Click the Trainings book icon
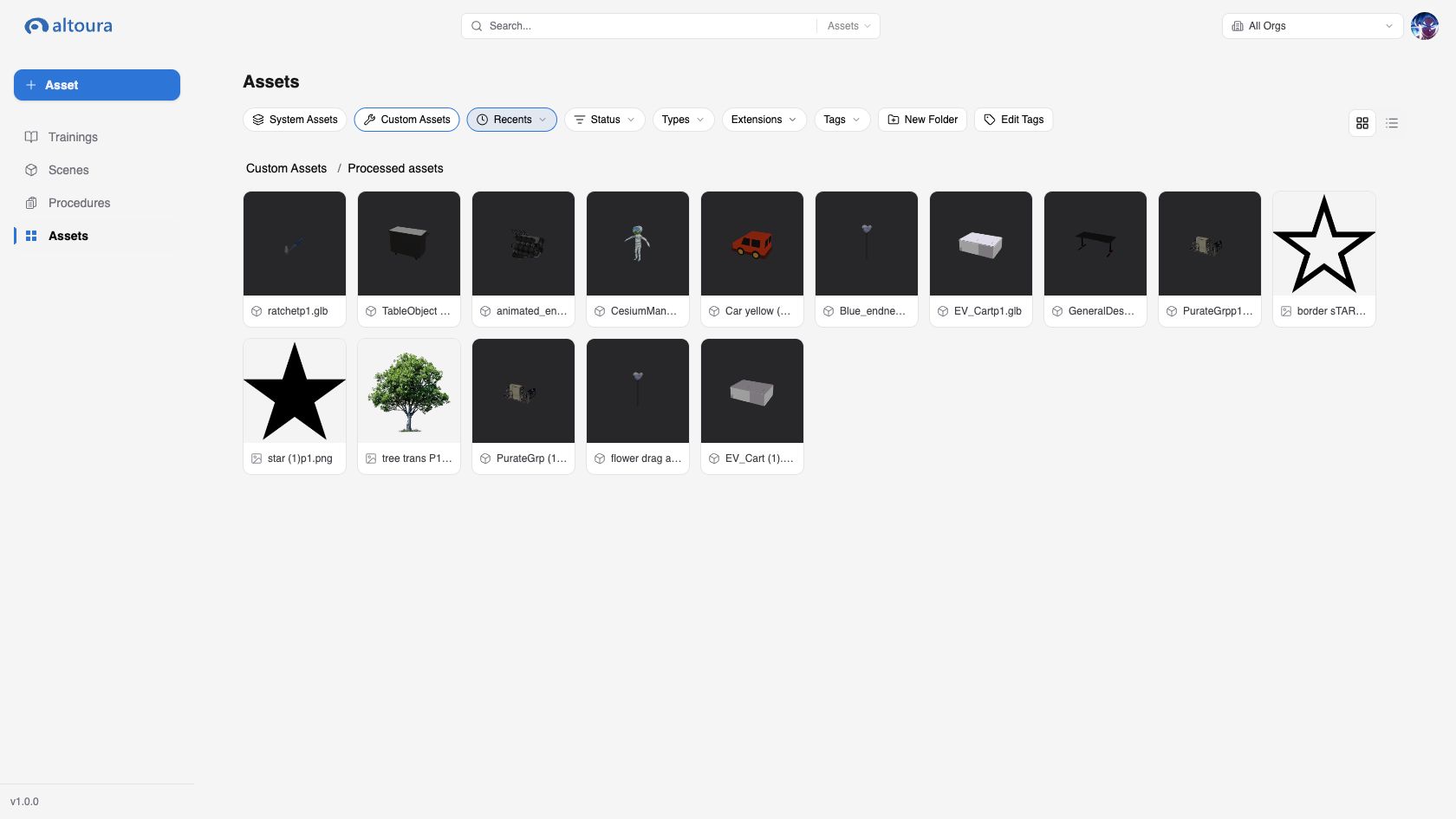 pyautogui.click(x=31, y=137)
